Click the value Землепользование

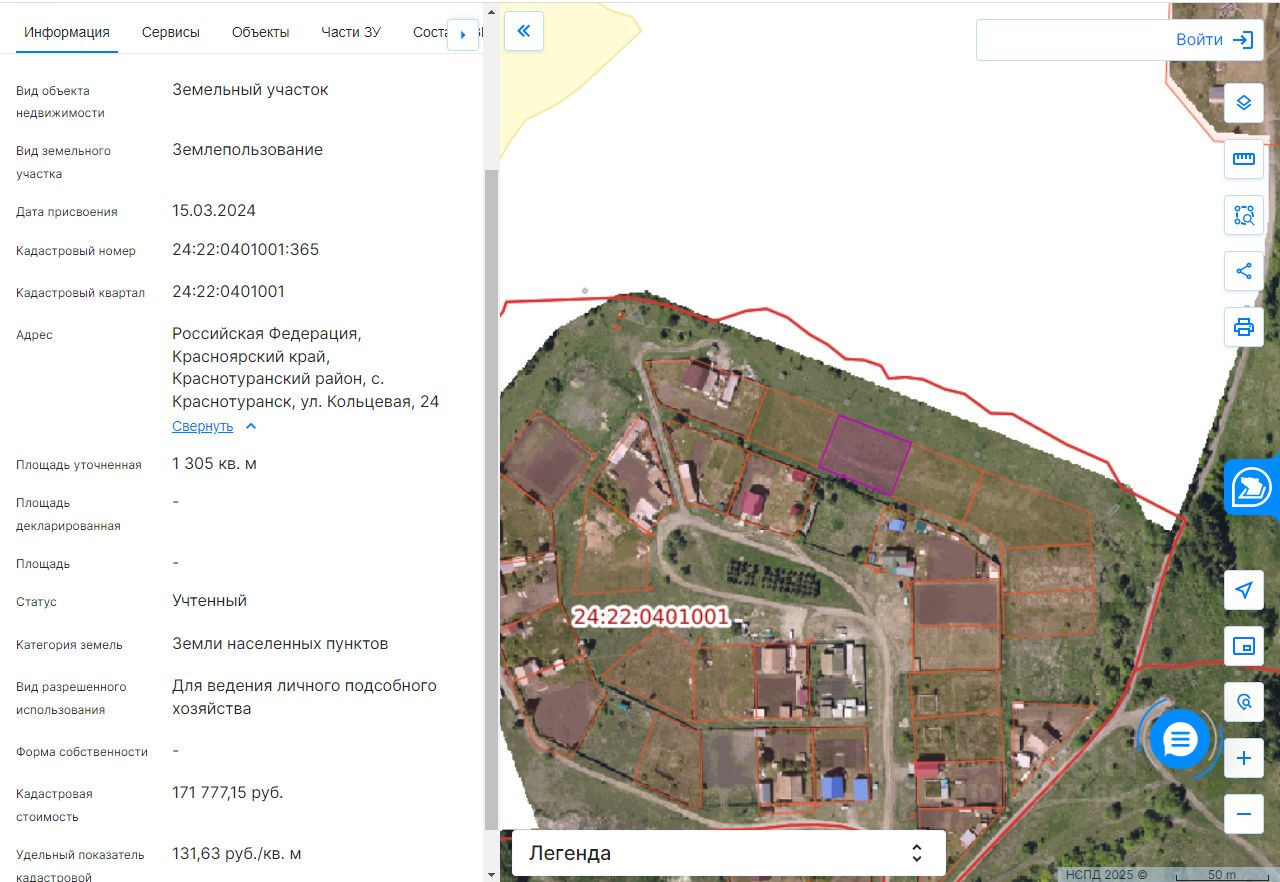247,150
